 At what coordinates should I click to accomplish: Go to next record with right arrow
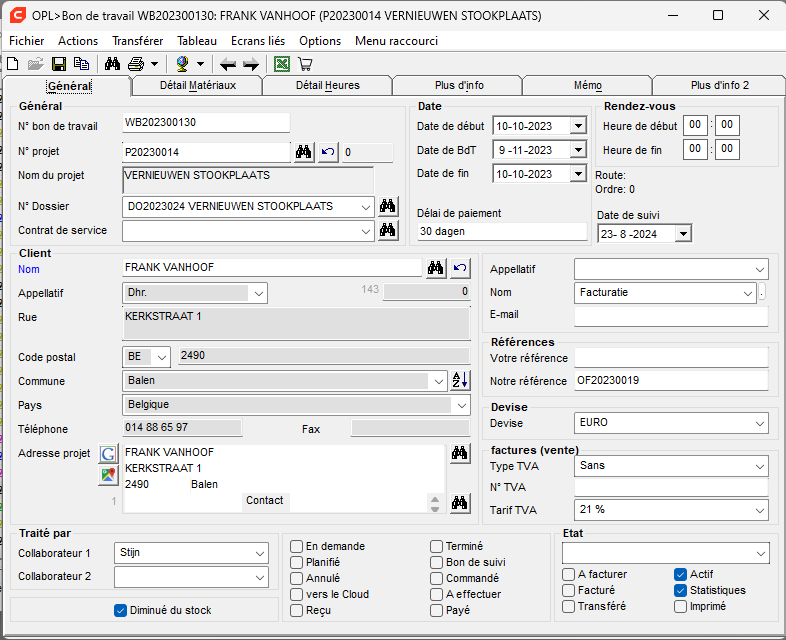(251, 64)
